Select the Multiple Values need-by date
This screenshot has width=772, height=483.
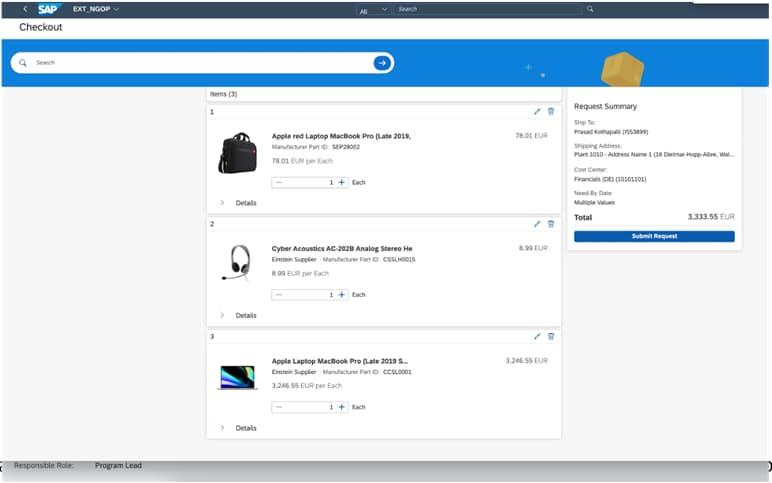(x=594, y=202)
